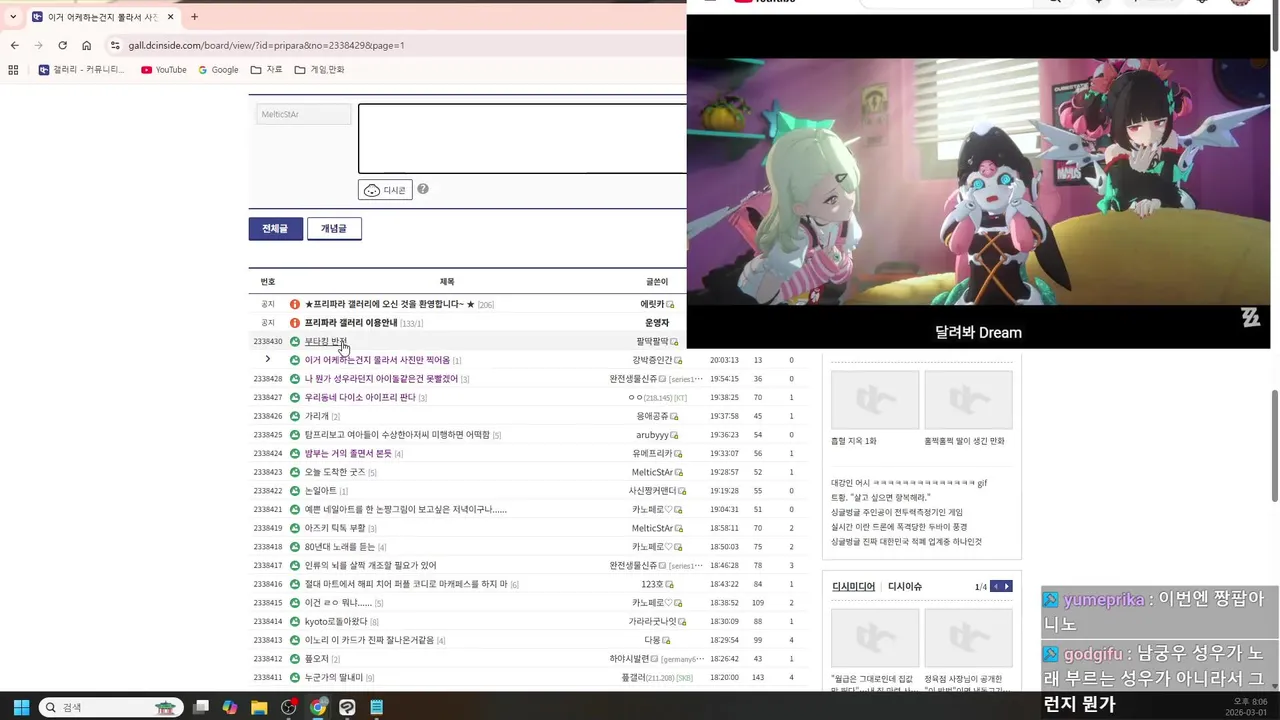Click image icon of 논알아트 post
Viewport: 1280px width, 720px height.
pyautogui.click(x=295, y=491)
